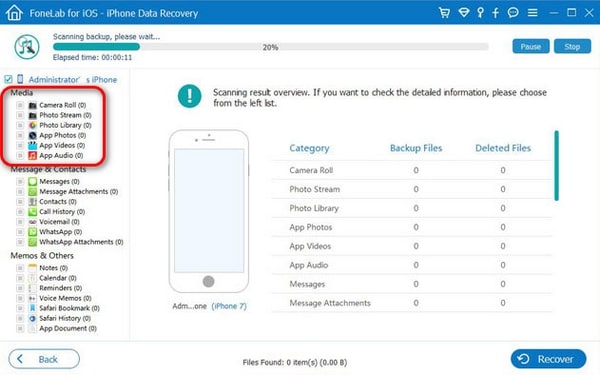Screen dimensions: 600x375
Task: Click the App Videos clapperboard icon
Action: [33, 145]
